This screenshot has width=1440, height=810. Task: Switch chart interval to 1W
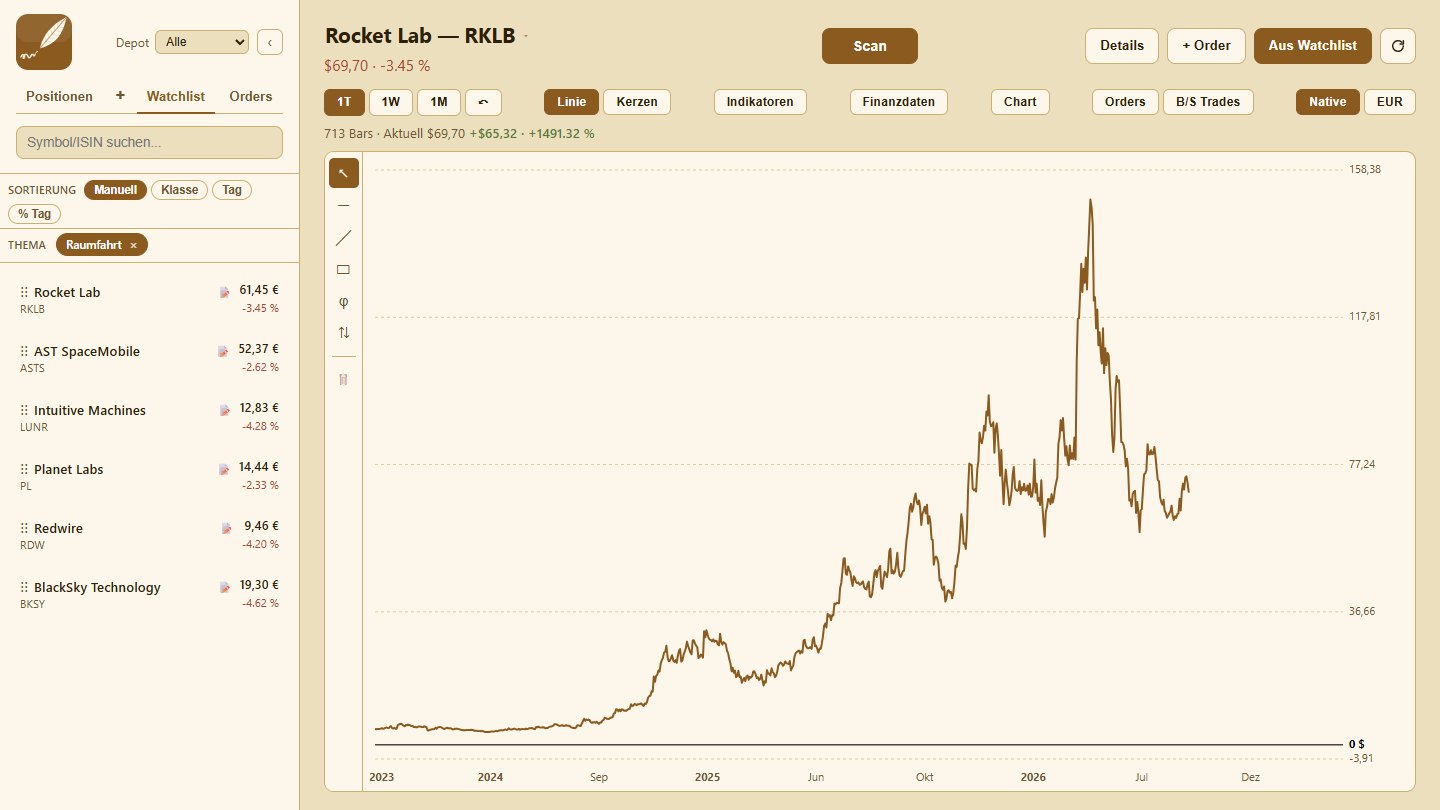click(391, 102)
